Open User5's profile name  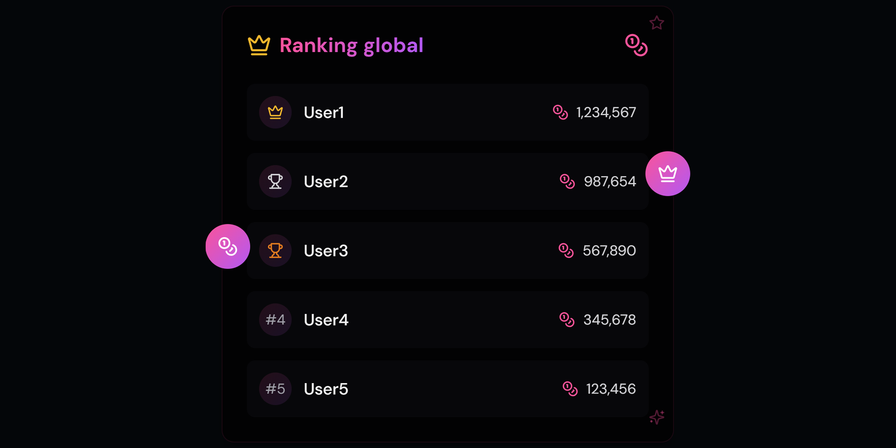326,389
